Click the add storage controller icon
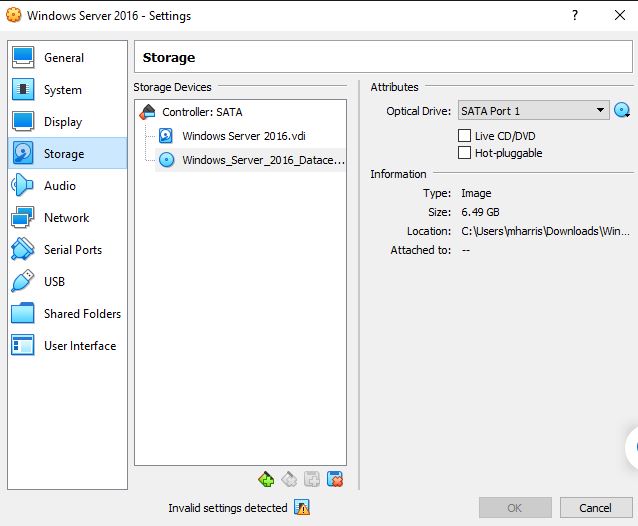The height and width of the screenshot is (526, 638). click(266, 480)
